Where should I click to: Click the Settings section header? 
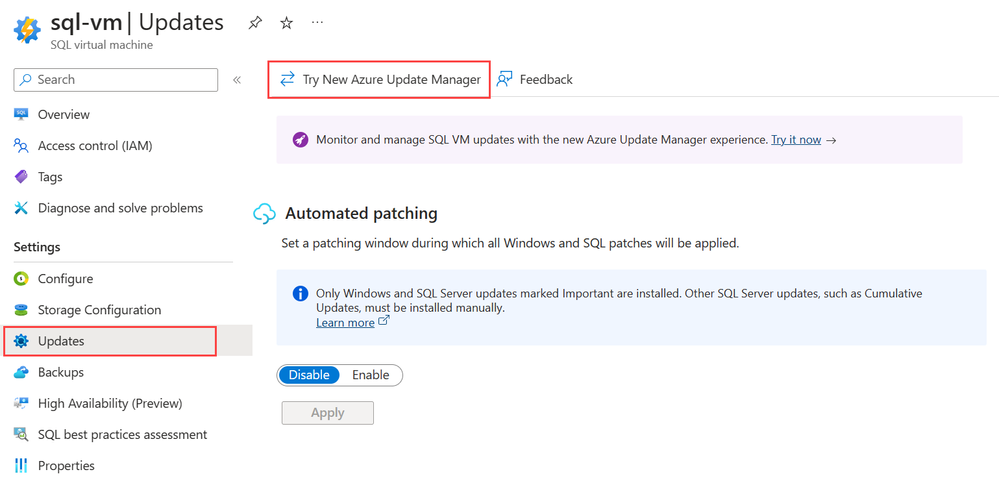(37, 247)
